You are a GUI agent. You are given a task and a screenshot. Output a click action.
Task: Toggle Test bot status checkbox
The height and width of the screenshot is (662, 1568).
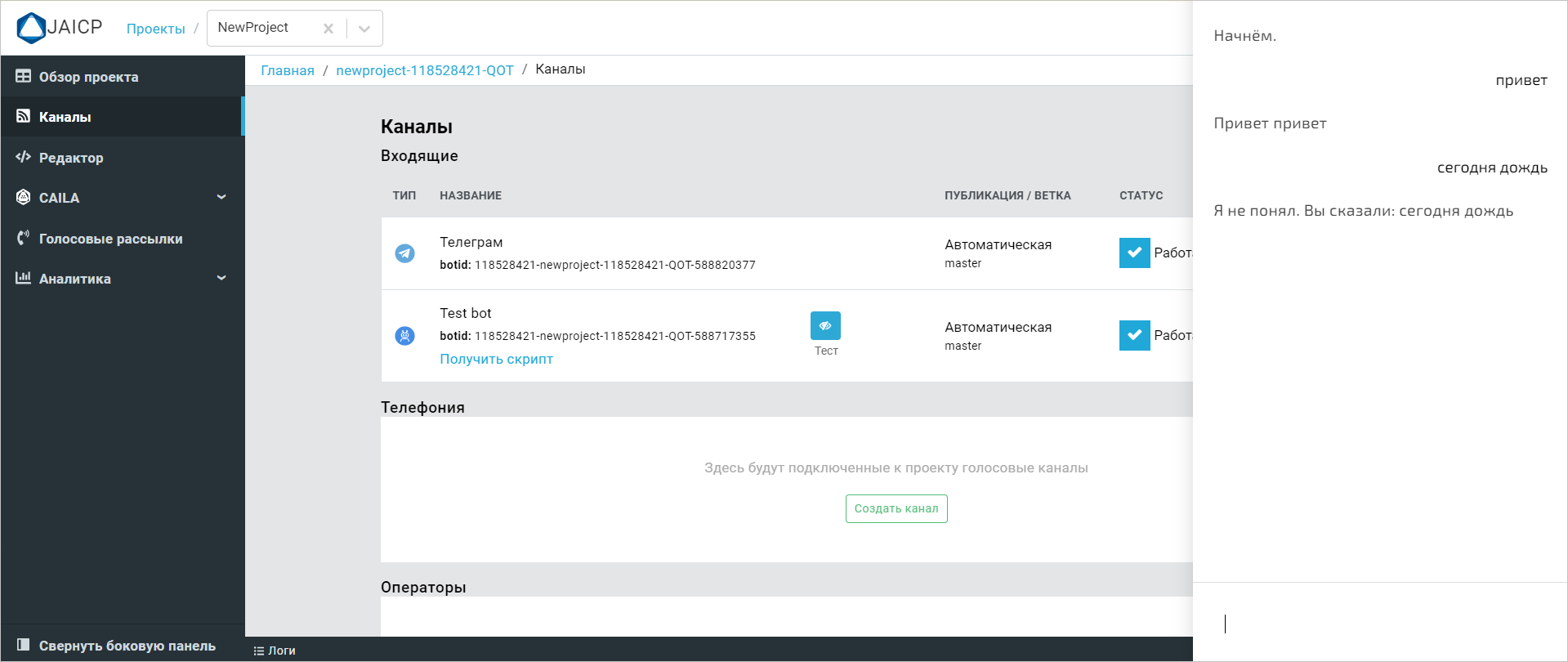[1134, 335]
